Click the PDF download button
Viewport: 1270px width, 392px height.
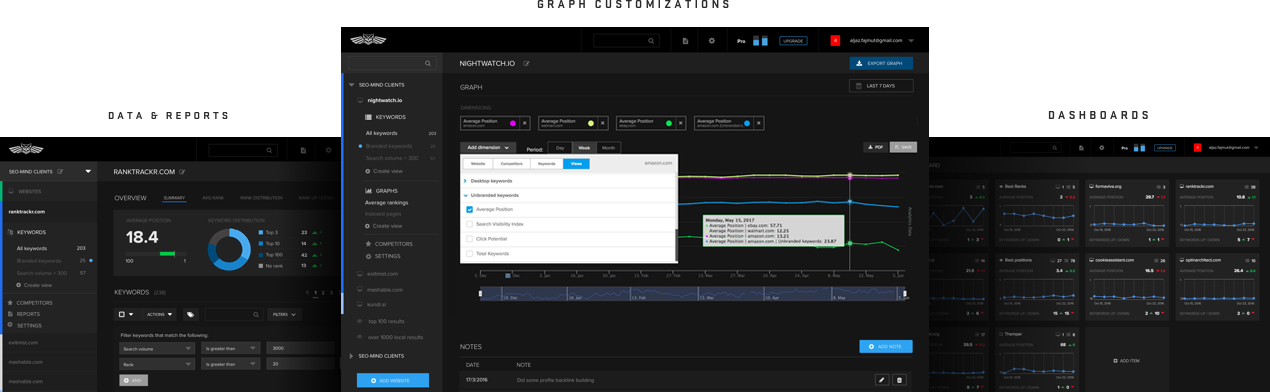875,147
